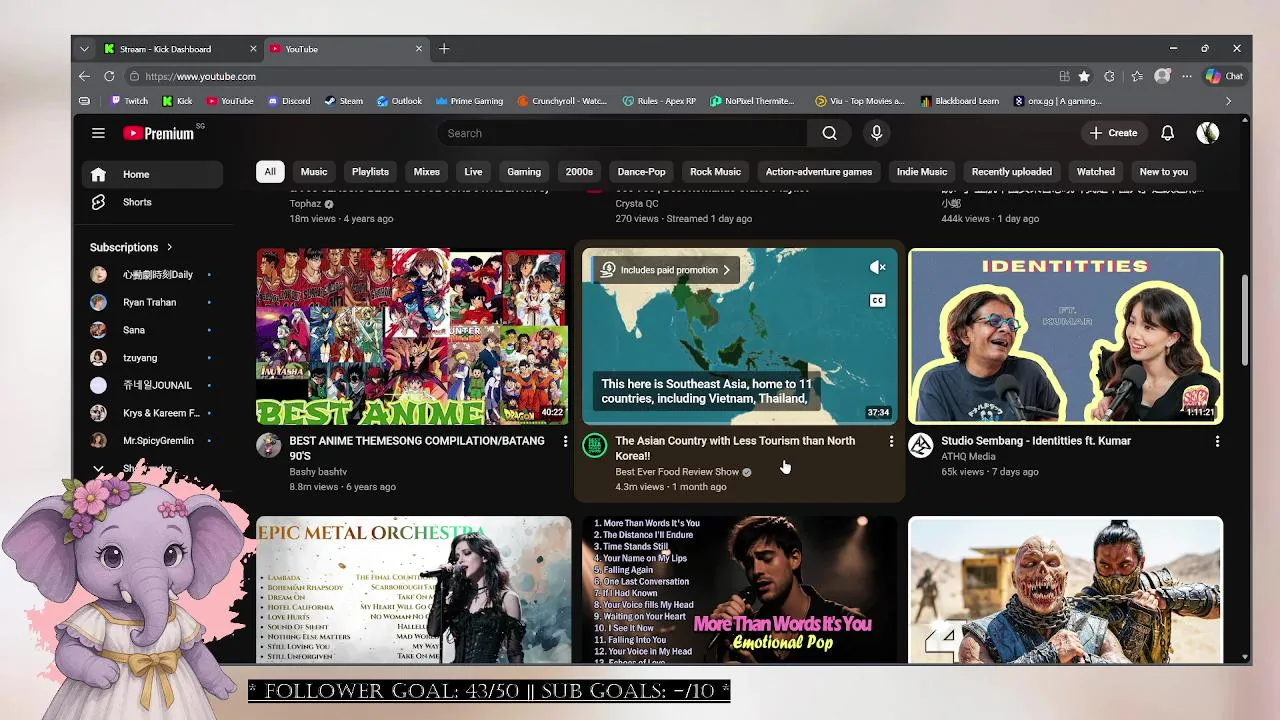Click the browser address bar

click(x=590, y=76)
